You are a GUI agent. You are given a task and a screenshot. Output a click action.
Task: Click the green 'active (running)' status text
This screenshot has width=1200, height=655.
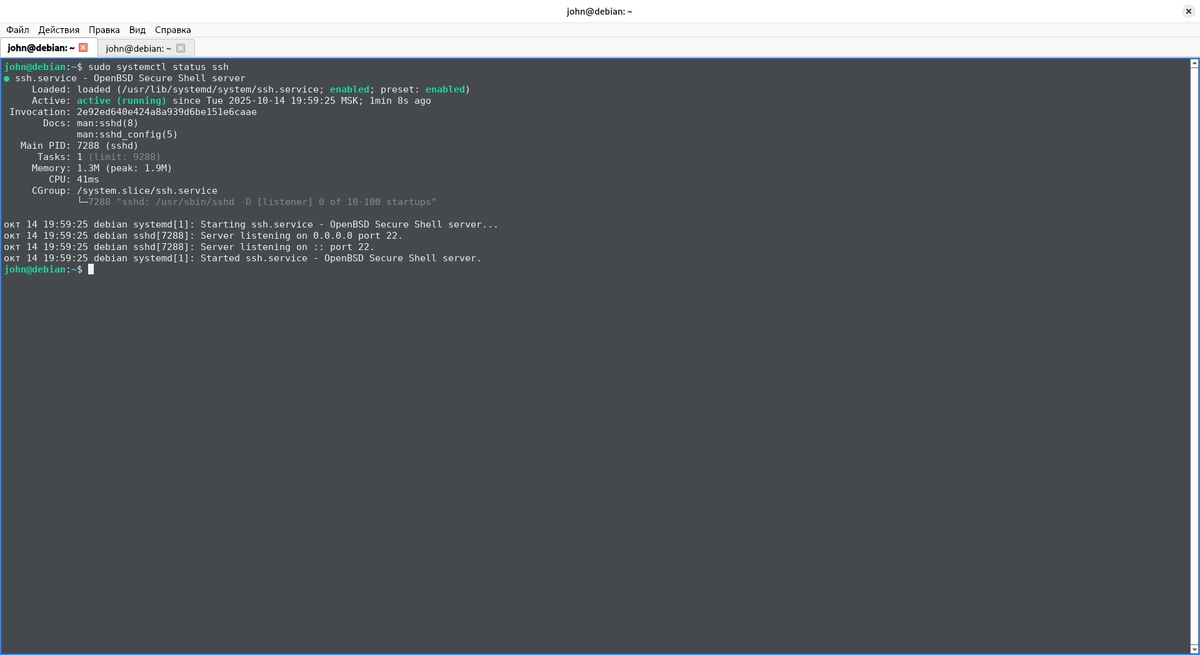[122, 101]
